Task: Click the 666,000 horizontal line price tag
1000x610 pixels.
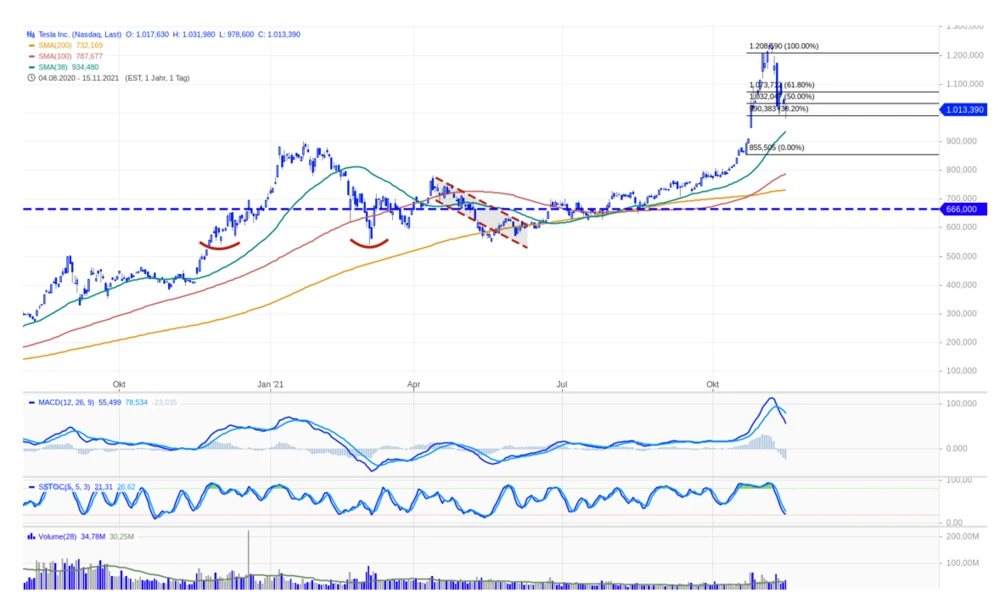Action: click(964, 209)
